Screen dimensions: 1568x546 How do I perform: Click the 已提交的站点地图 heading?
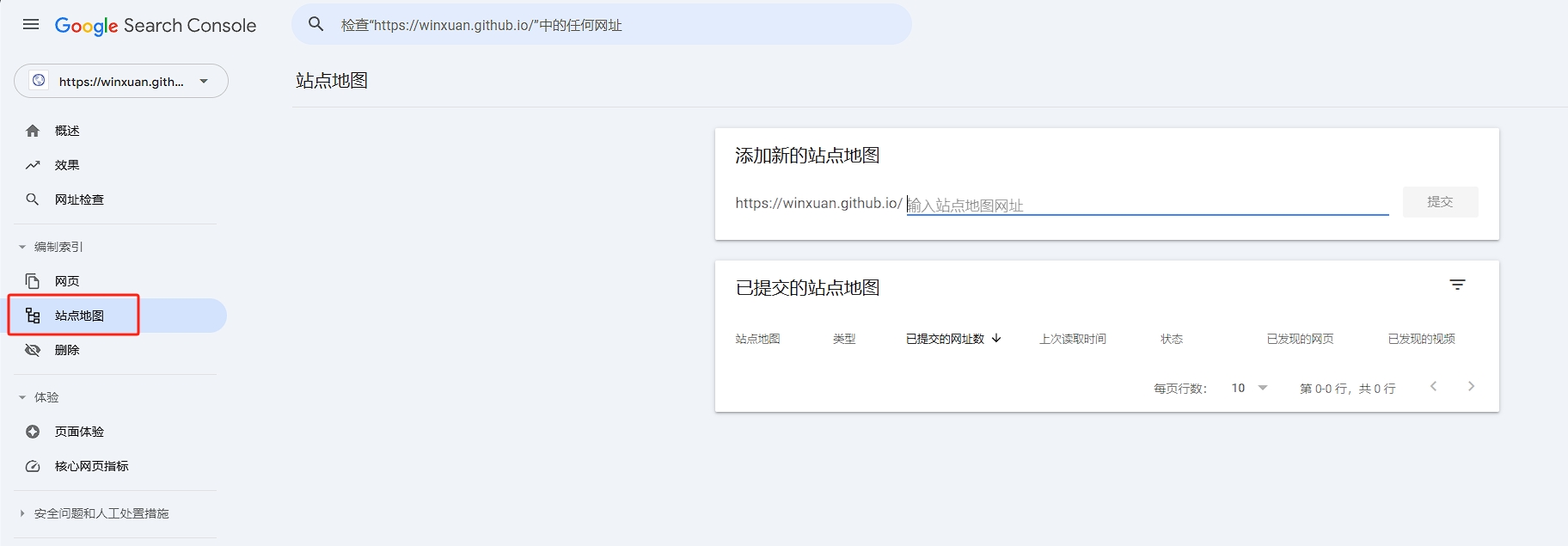tap(807, 288)
